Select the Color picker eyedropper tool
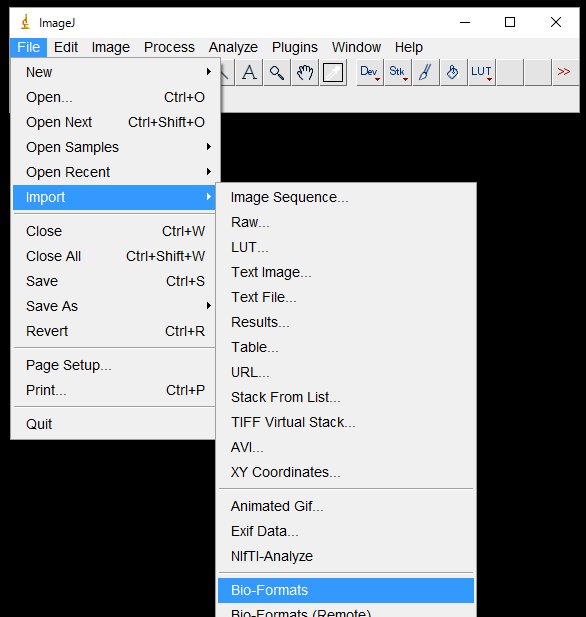Screen dimensions: 586x617 (333, 72)
